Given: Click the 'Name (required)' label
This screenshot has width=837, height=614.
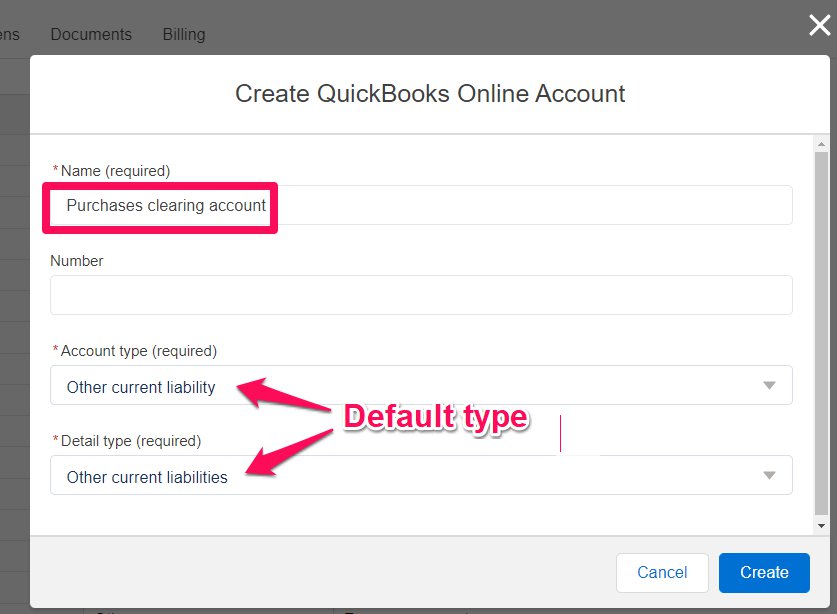Looking at the screenshot, I should [x=115, y=171].
